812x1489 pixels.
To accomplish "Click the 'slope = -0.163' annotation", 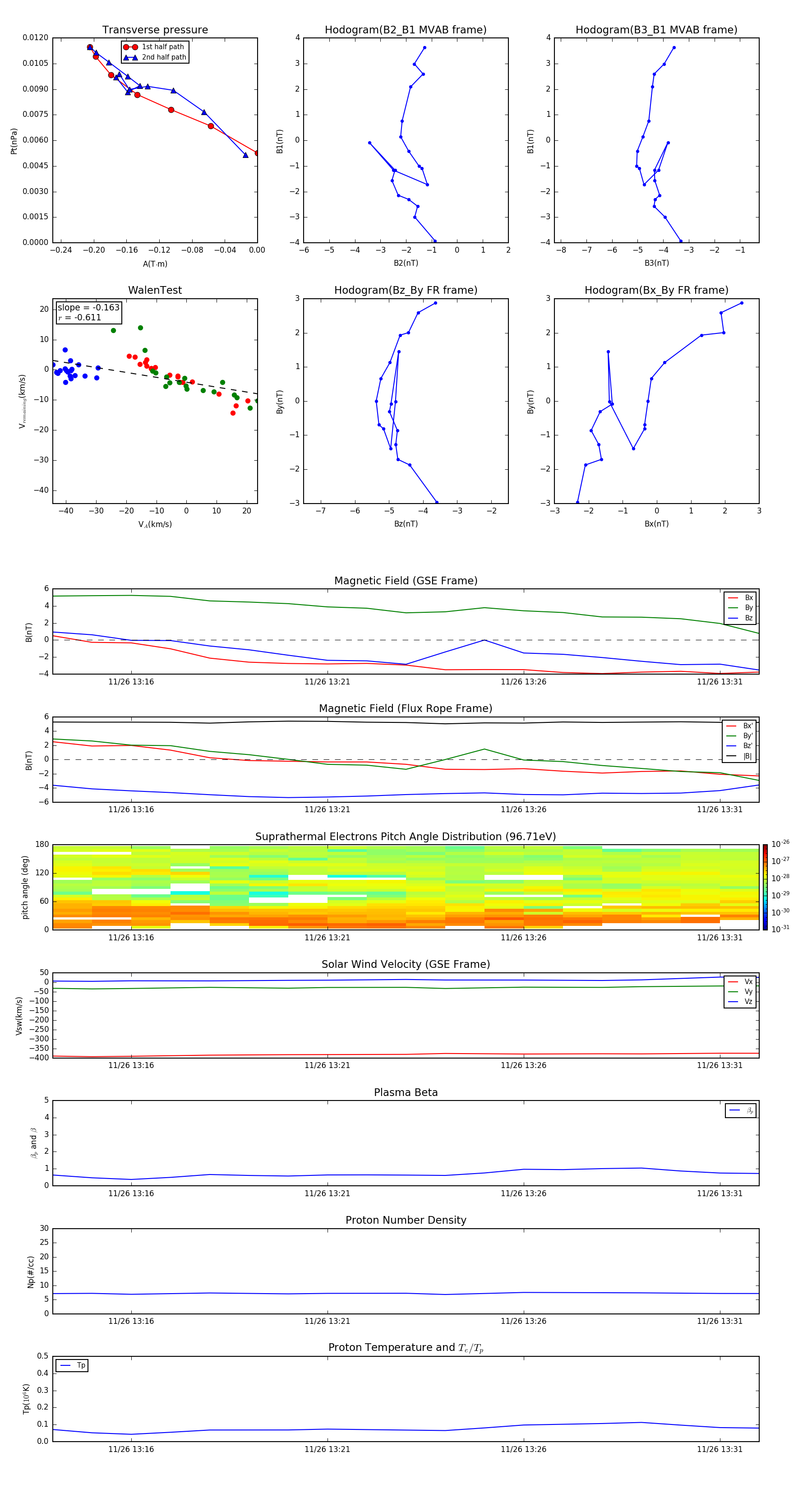I will click(x=88, y=308).
